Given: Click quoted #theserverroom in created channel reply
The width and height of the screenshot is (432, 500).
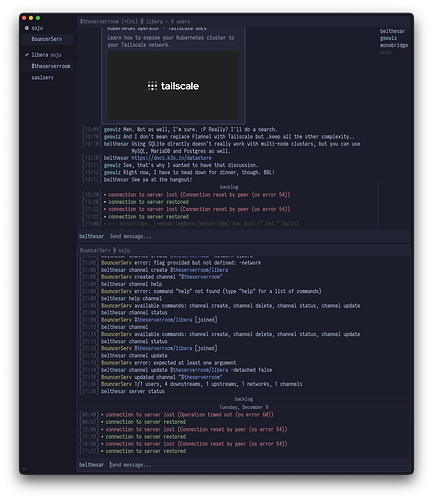Looking at the screenshot, I should click(x=200, y=277).
